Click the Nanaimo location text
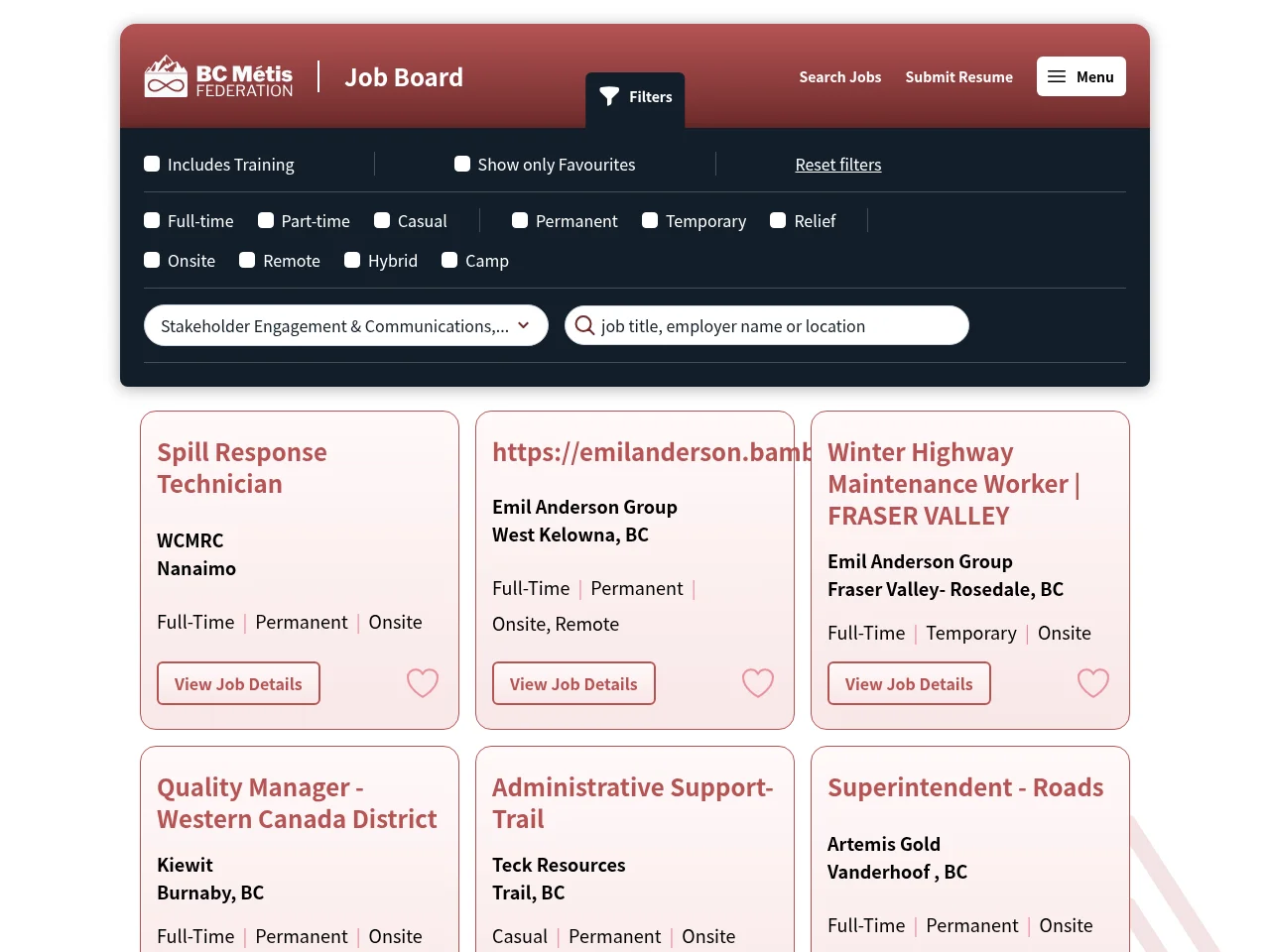Image resolution: width=1270 pixels, height=952 pixels. pyautogui.click(x=196, y=568)
